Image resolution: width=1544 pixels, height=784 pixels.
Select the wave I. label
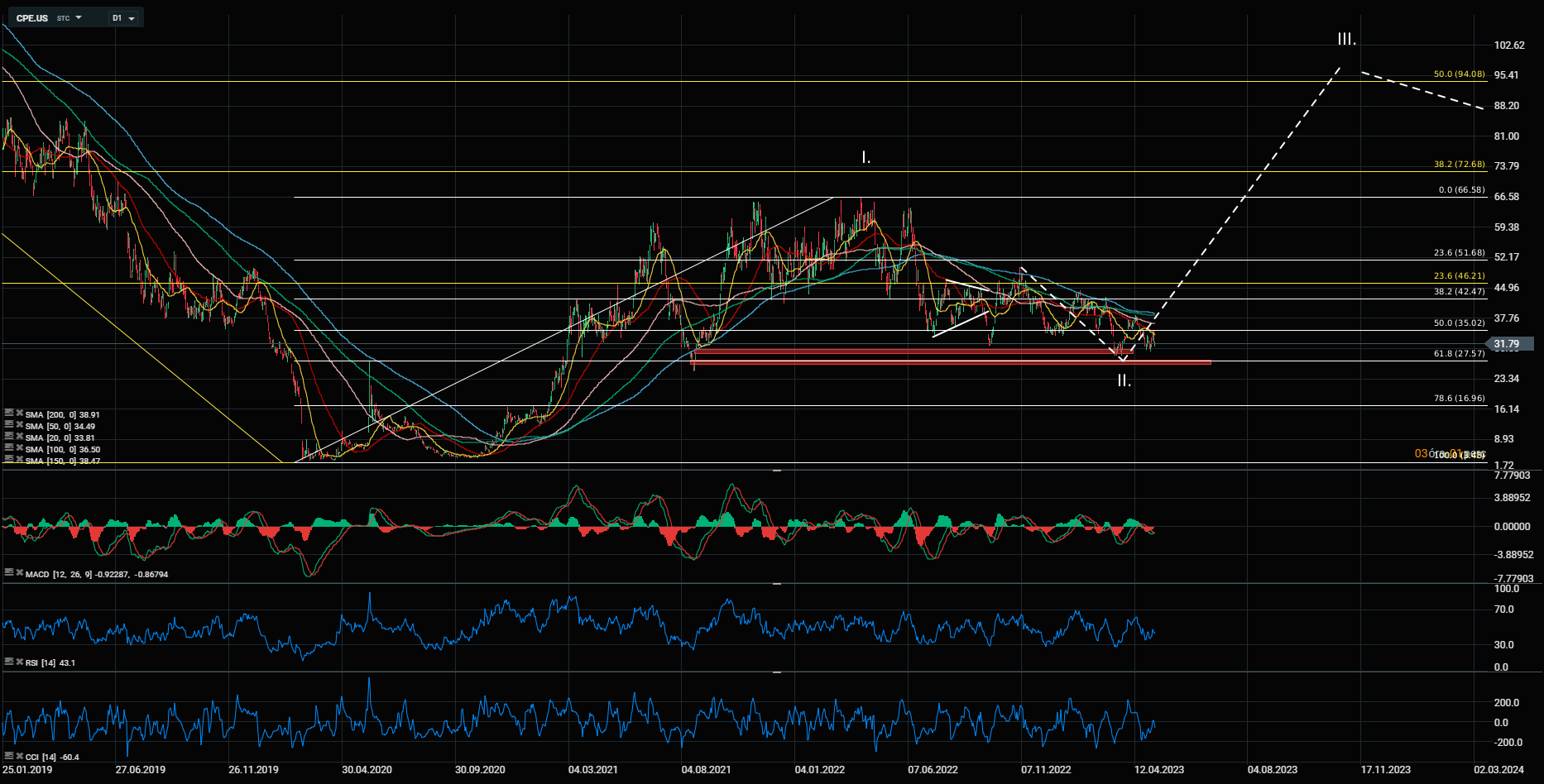pos(866,157)
